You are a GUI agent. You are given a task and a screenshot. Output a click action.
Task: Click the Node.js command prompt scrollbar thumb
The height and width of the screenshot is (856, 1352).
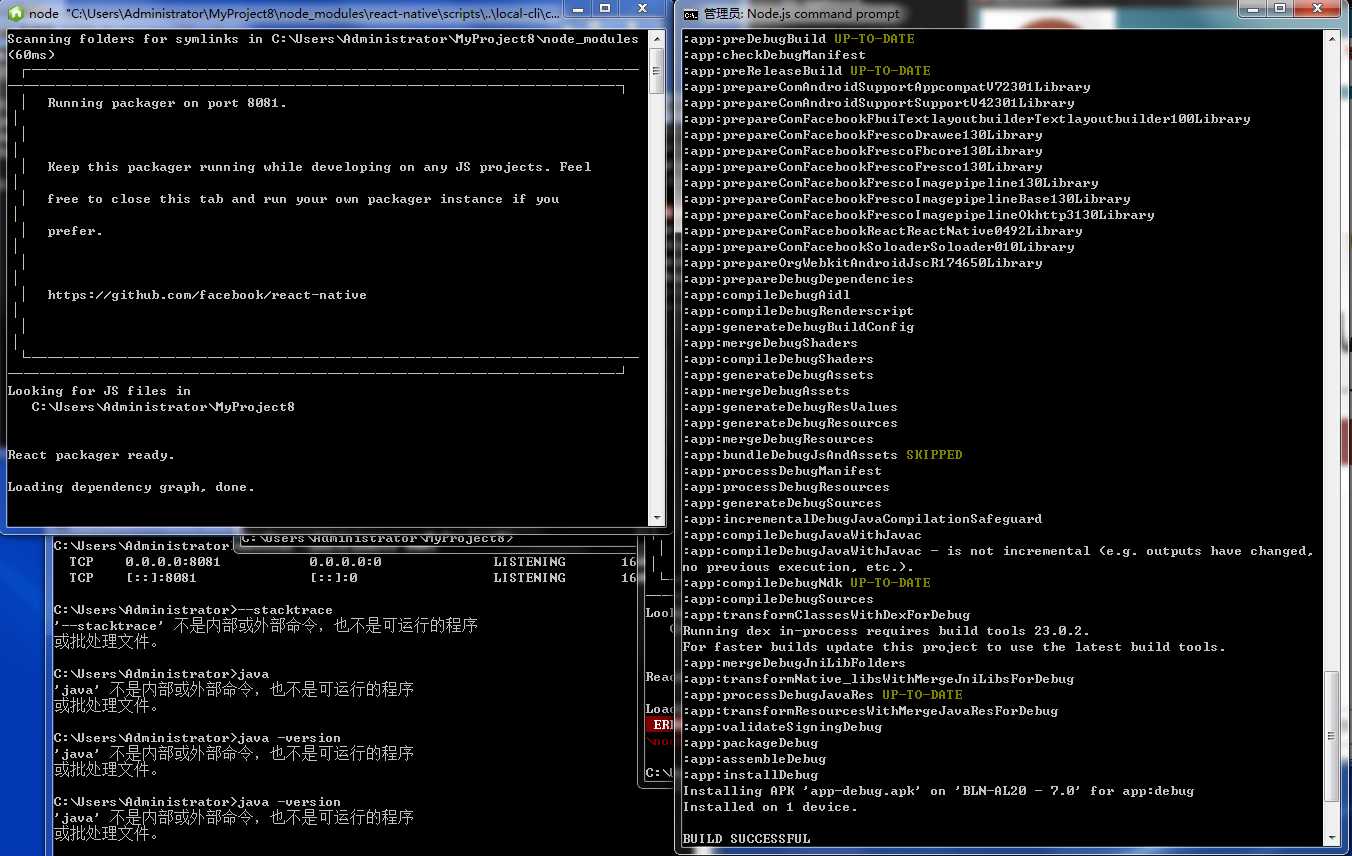[x=1332, y=735]
